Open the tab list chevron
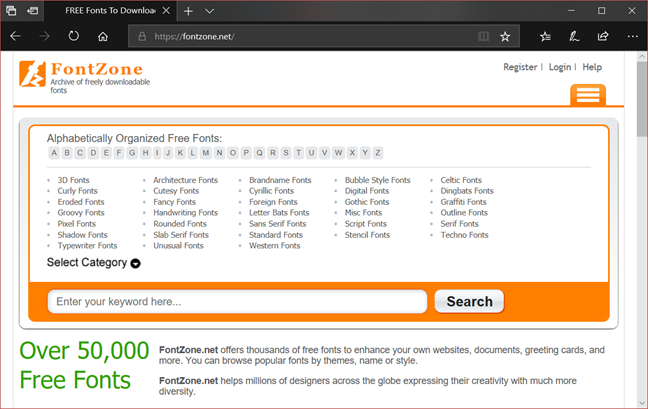The image size is (648, 409). [210, 10]
